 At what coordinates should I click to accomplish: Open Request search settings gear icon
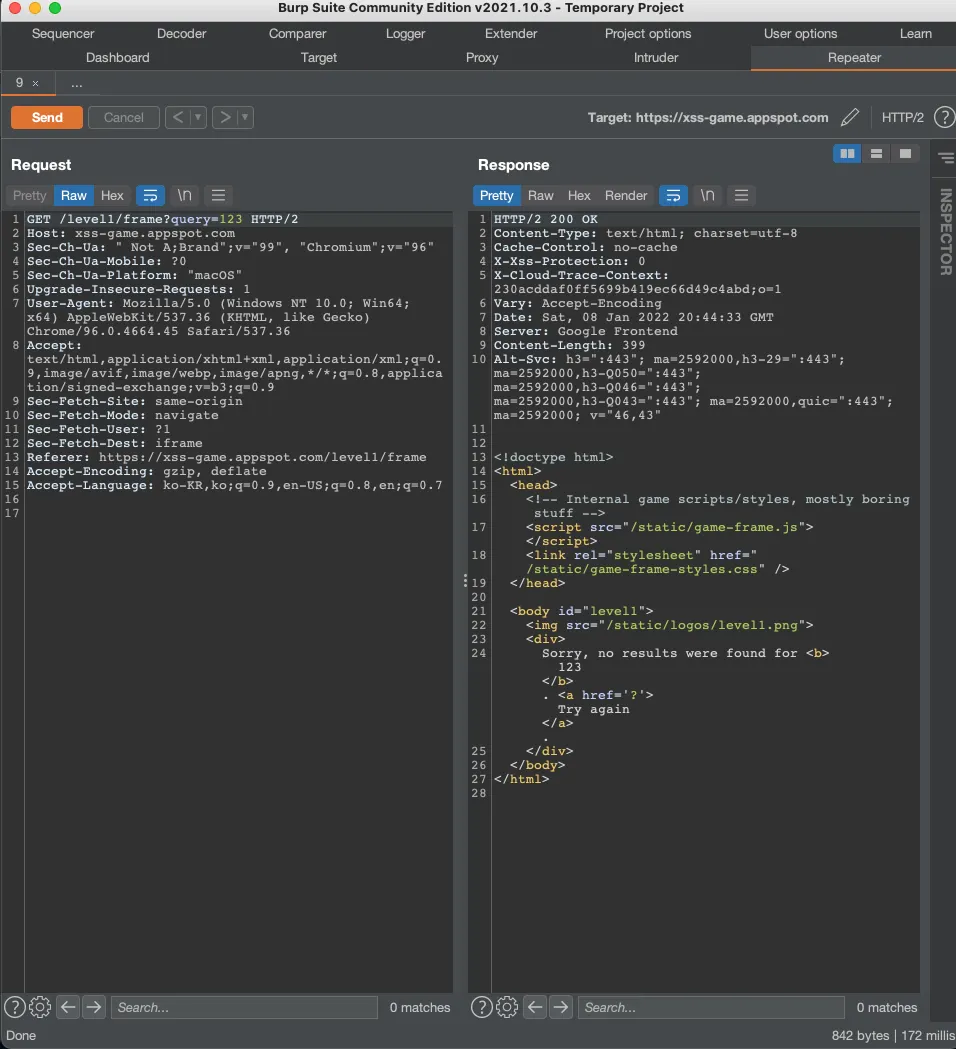coord(40,1007)
